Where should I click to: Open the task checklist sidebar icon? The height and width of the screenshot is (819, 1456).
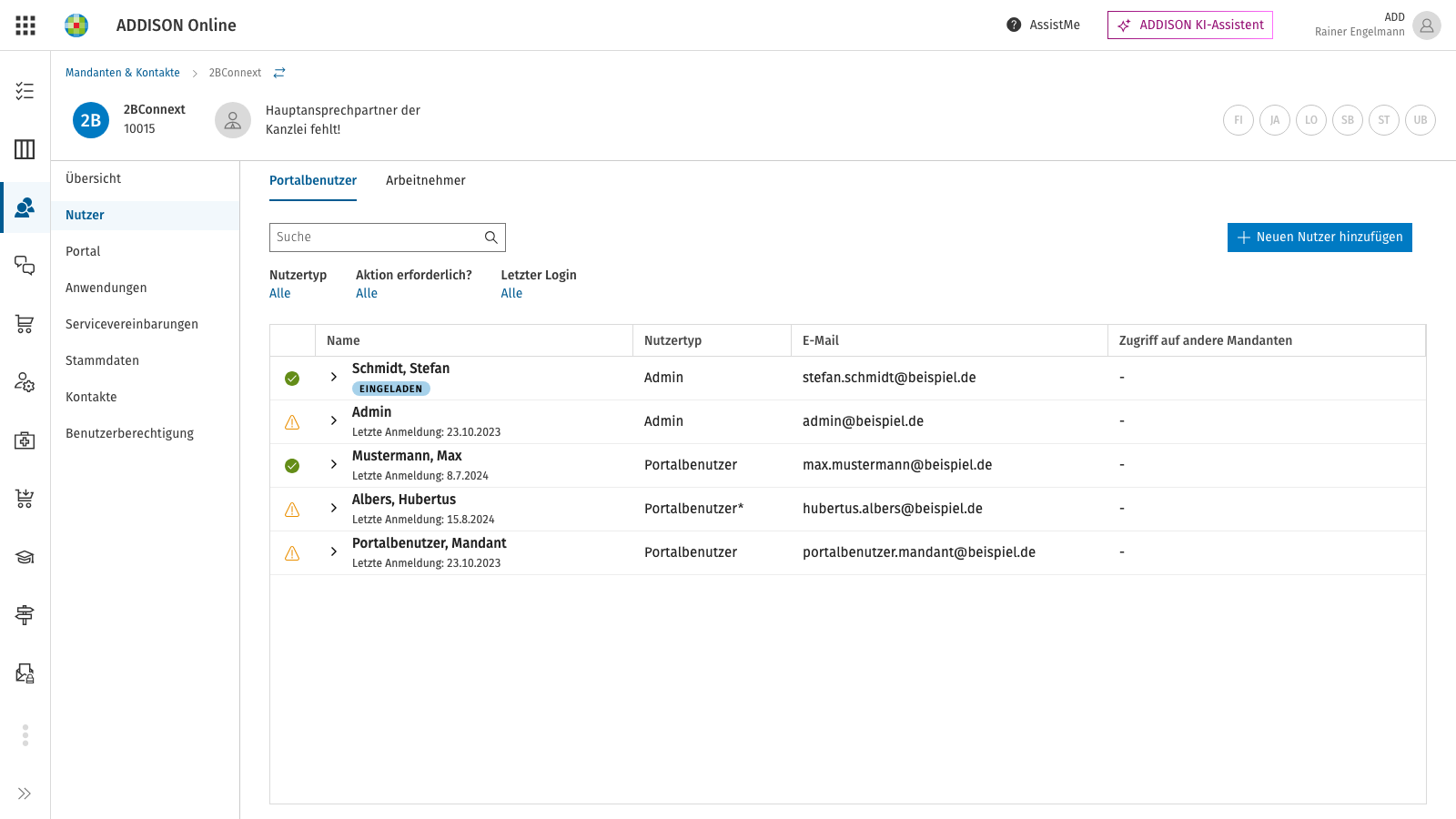coord(25,91)
